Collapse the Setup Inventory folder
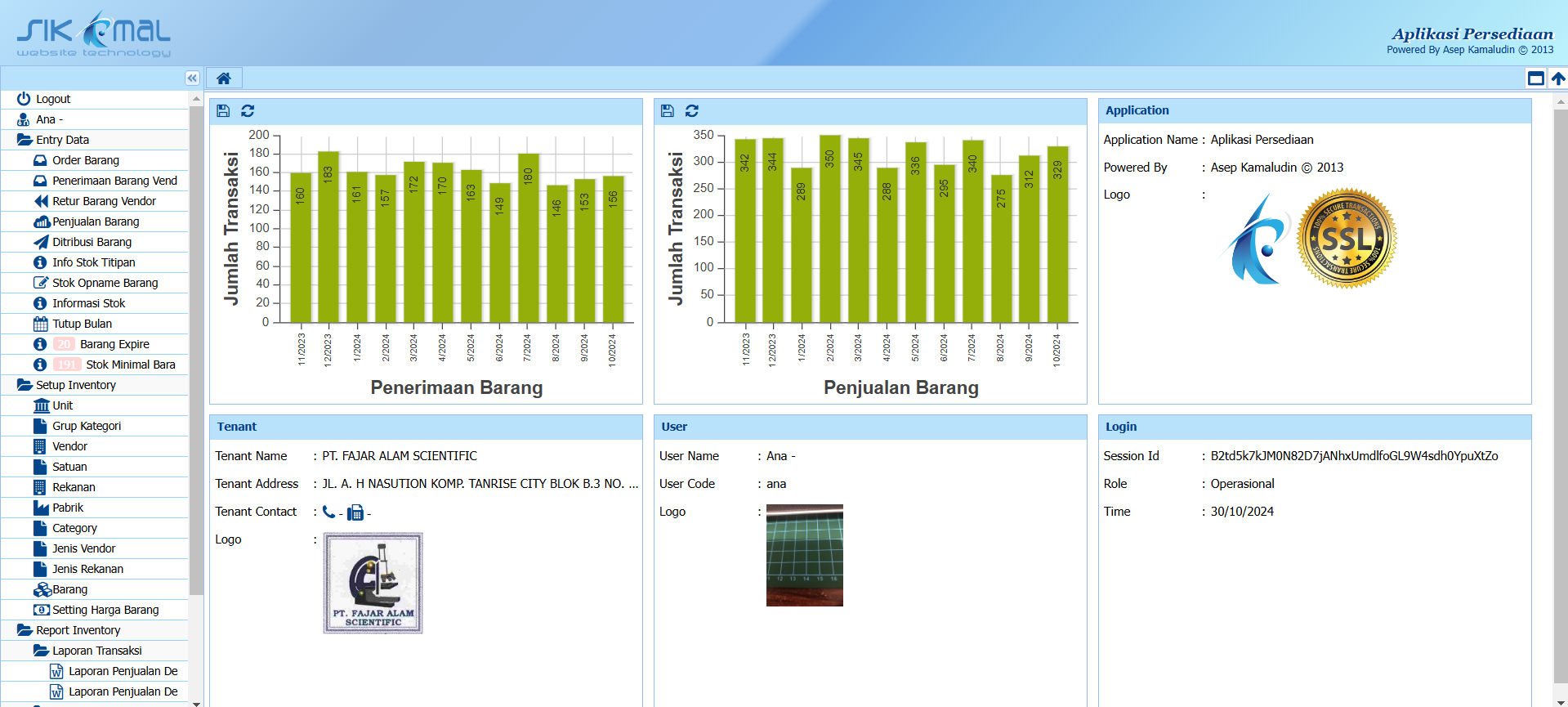 pyautogui.click(x=24, y=385)
